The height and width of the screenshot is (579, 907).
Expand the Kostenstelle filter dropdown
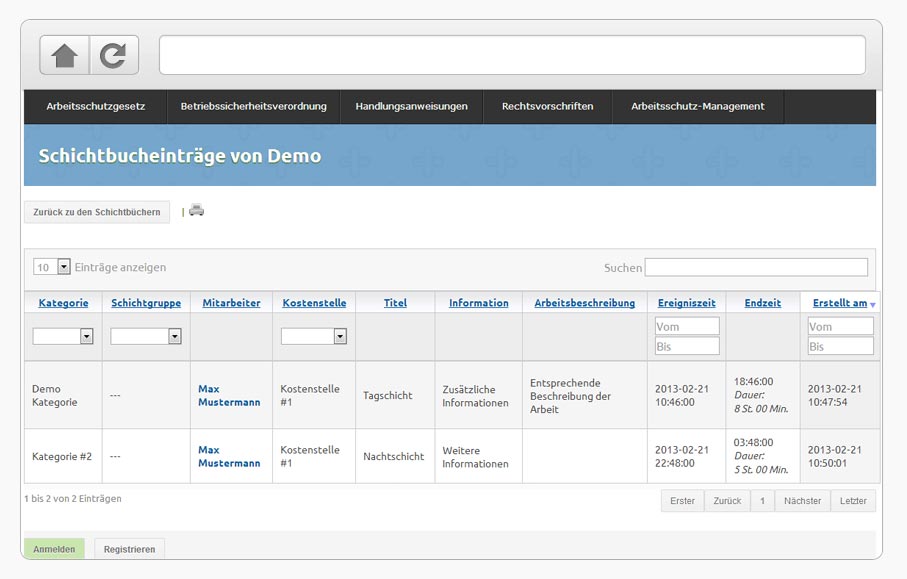(314, 336)
